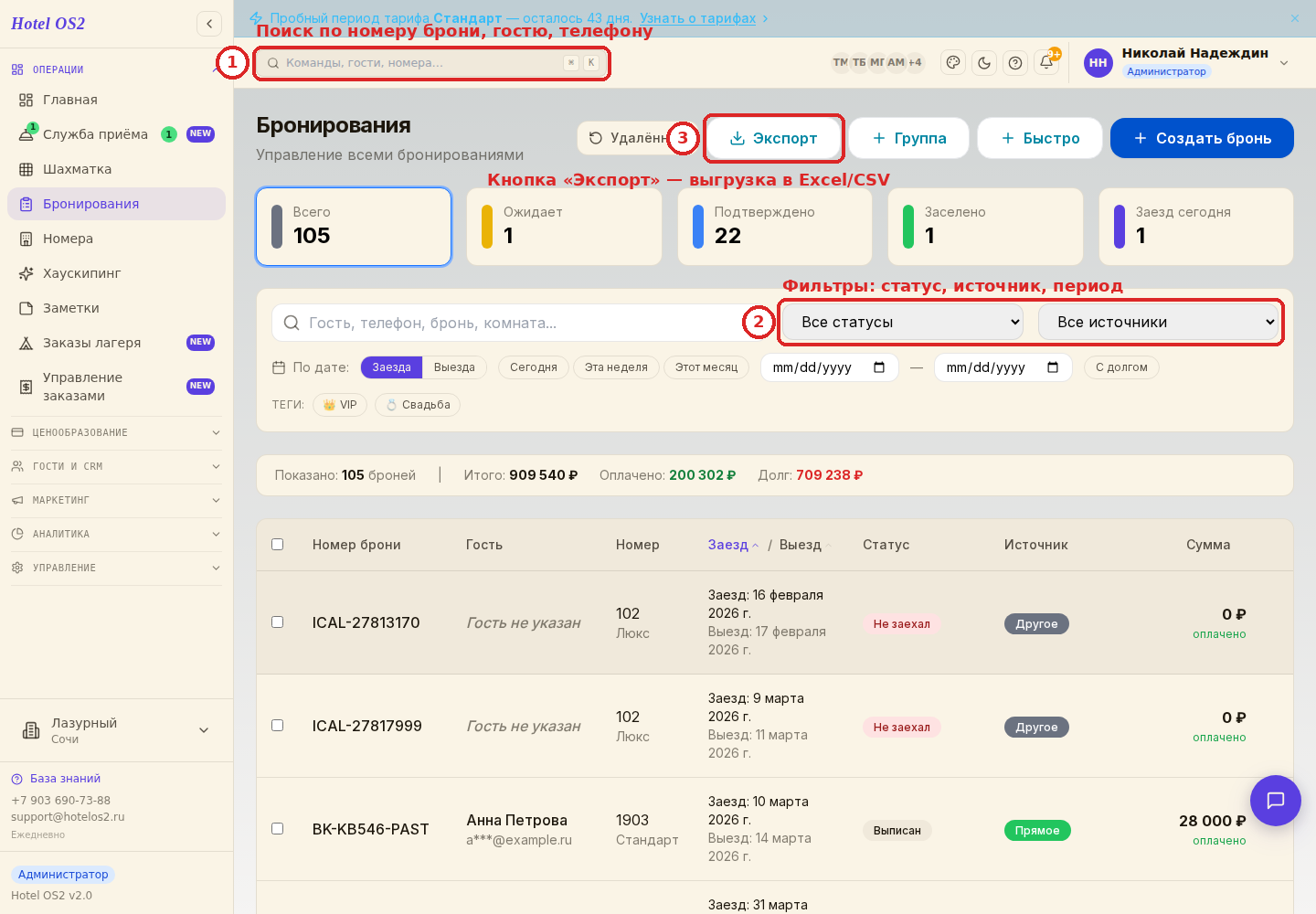
Task: Expand the Ценообразование sidebar section
Action: point(116,432)
